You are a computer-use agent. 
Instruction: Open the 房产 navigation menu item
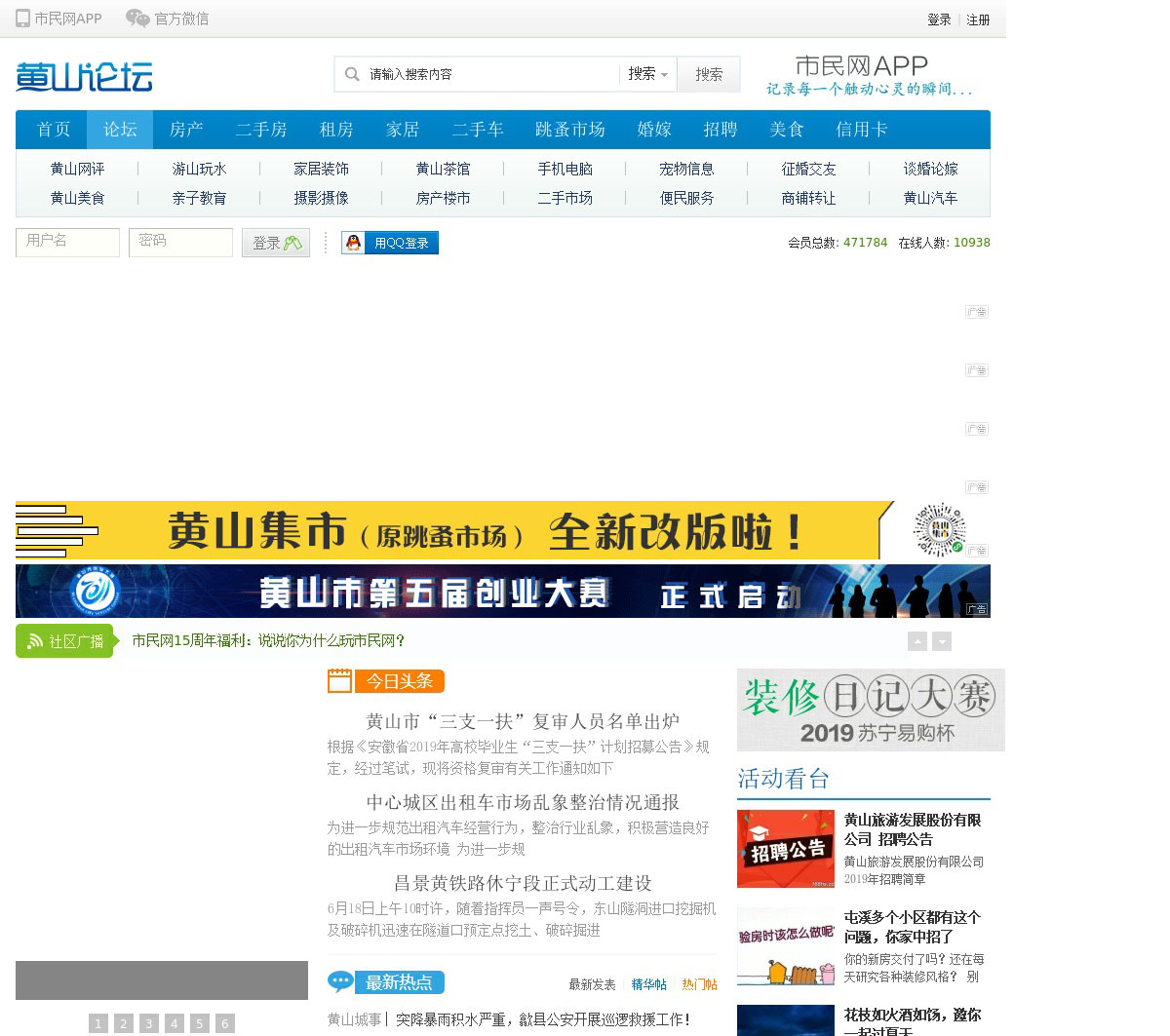[186, 130]
